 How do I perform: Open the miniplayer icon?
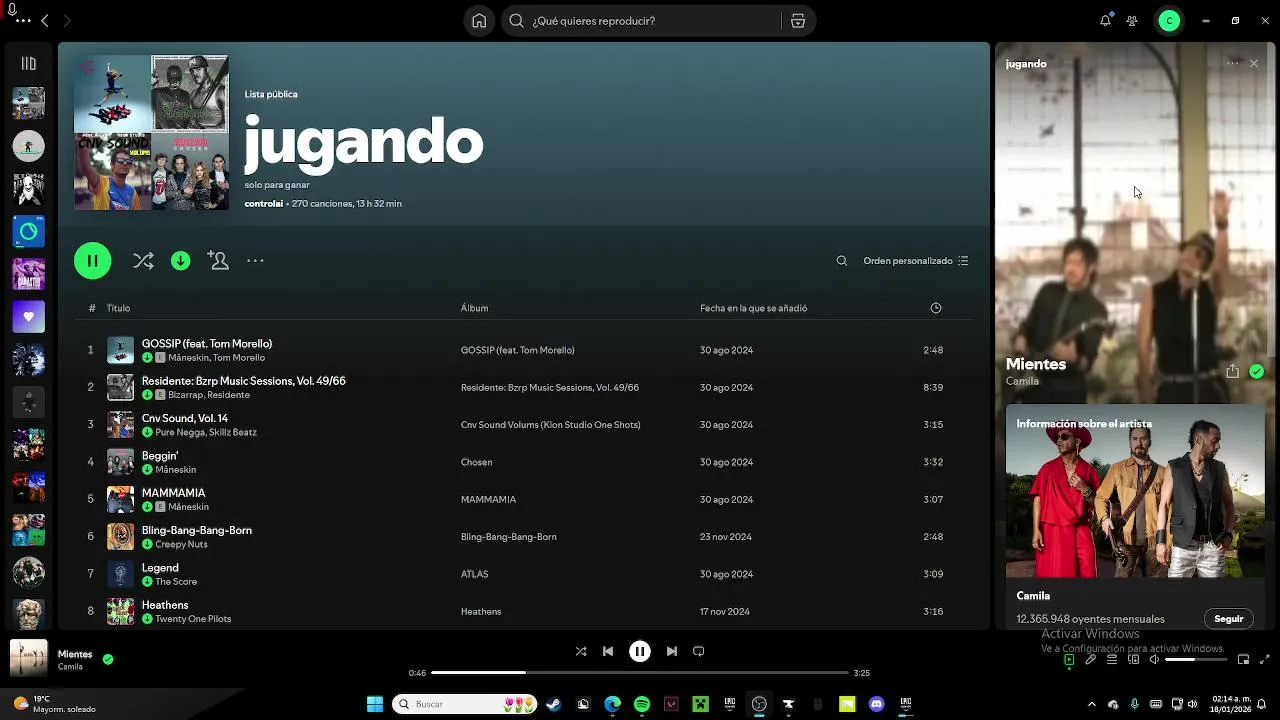(x=1243, y=660)
